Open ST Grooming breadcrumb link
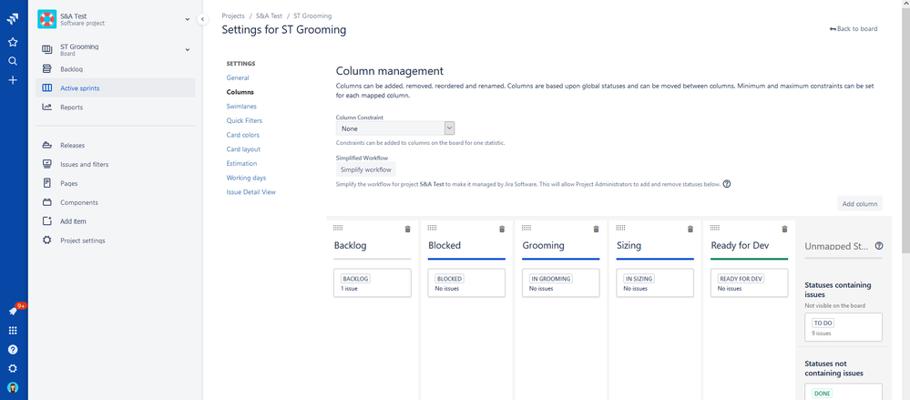 coord(313,16)
